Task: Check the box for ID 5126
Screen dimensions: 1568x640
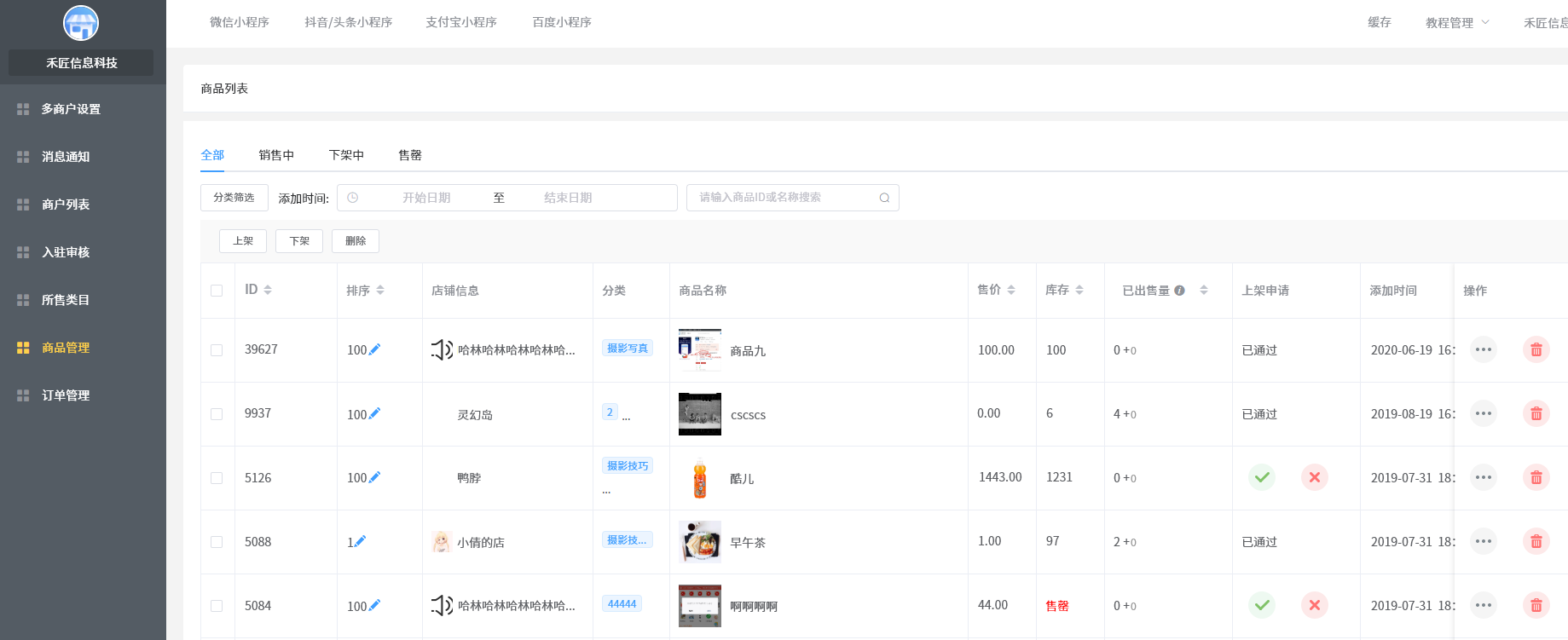Action: click(217, 478)
